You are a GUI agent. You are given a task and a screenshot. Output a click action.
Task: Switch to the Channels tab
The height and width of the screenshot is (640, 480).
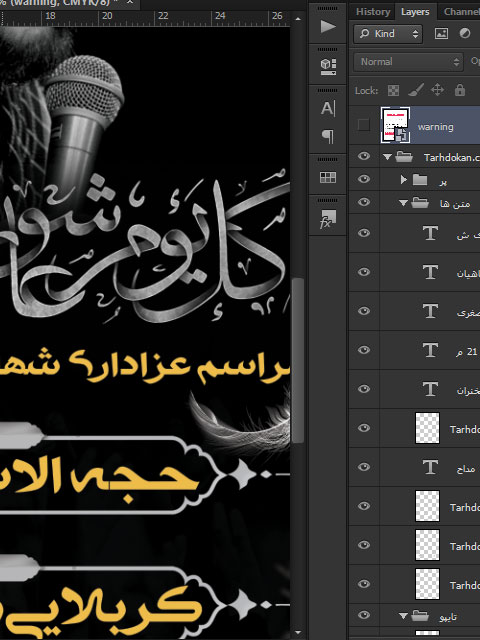[461, 12]
